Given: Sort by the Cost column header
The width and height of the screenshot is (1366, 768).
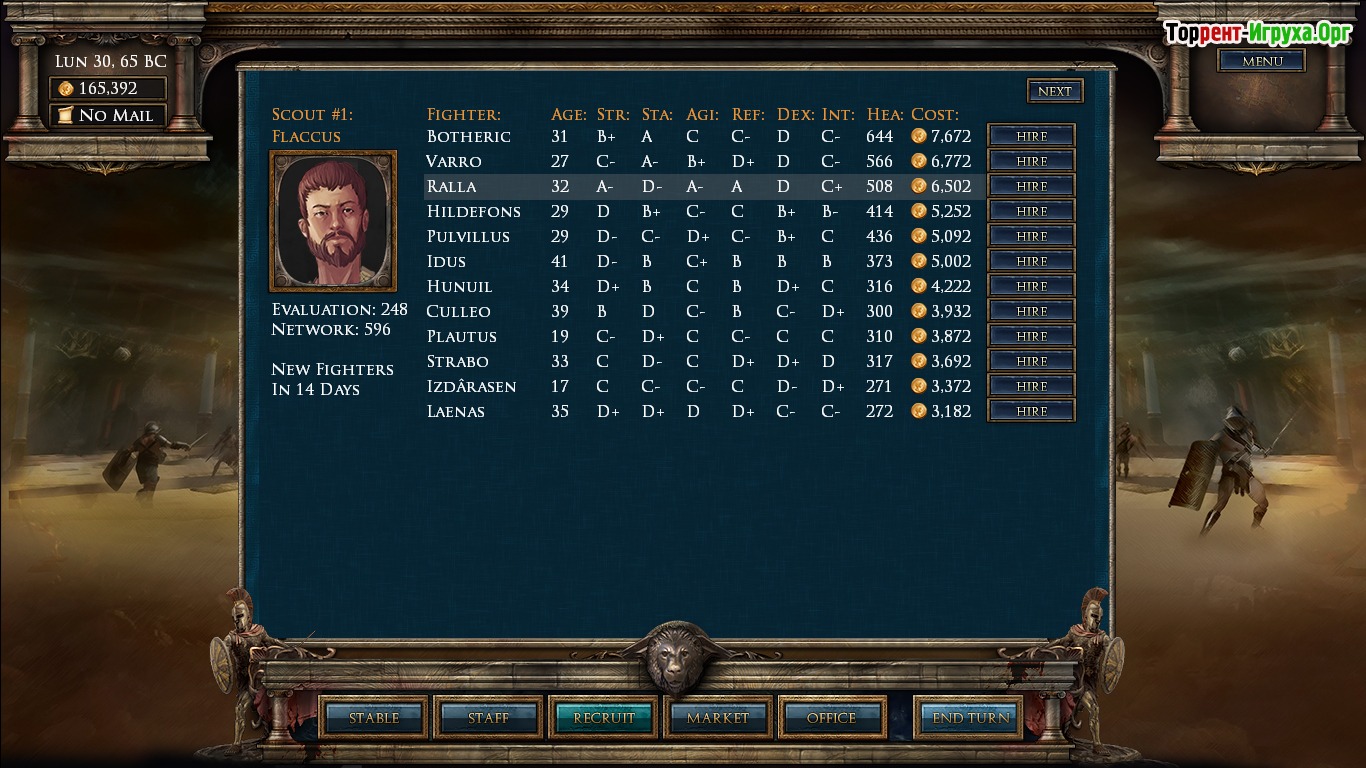Looking at the screenshot, I should click(x=935, y=115).
